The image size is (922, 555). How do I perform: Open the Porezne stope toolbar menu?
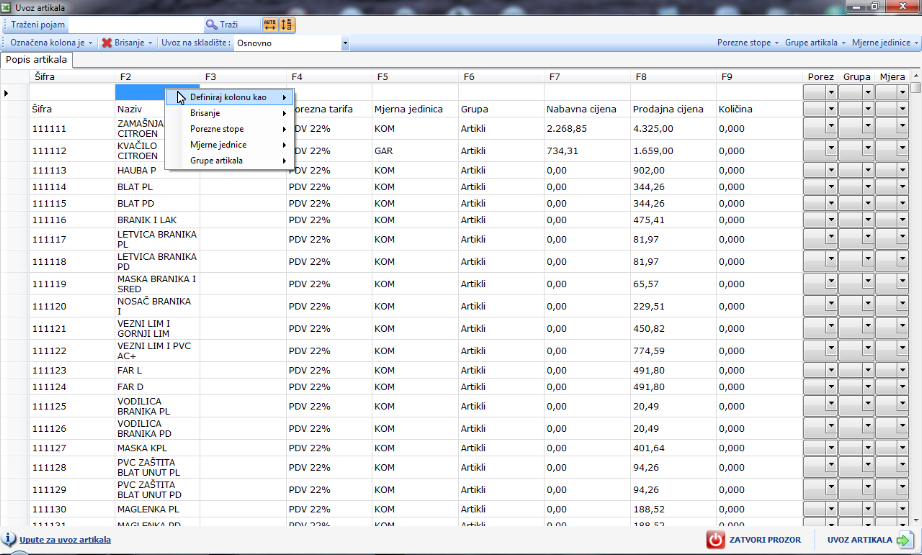[x=747, y=42]
